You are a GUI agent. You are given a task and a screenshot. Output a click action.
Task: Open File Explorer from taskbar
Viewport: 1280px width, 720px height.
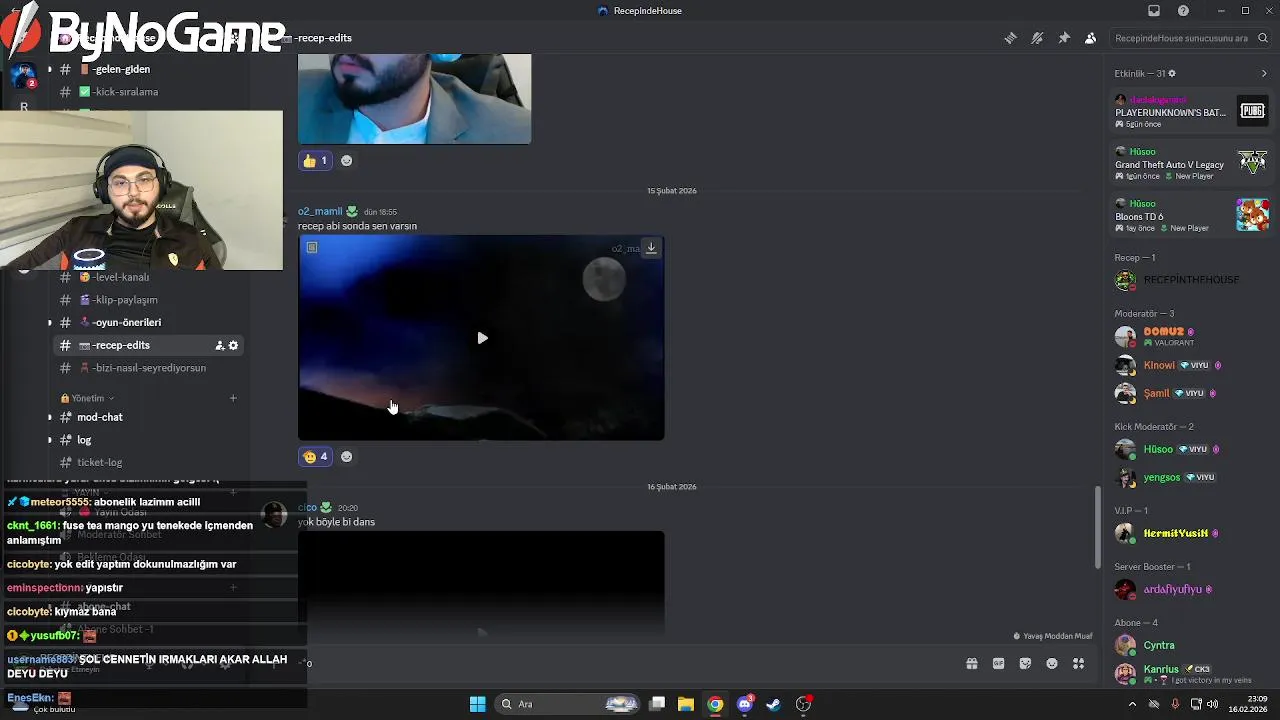point(686,704)
